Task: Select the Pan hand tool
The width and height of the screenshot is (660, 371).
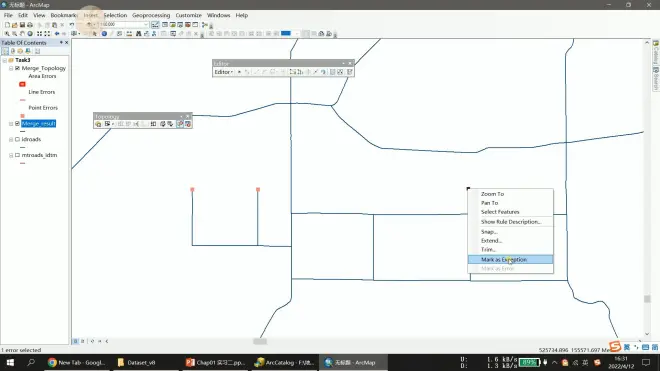Action: (22, 34)
